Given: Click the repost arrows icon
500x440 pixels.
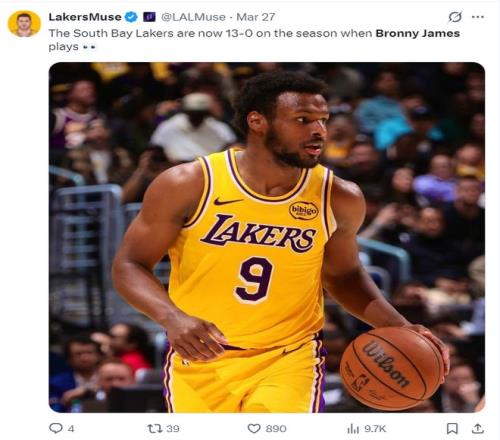Looking at the screenshot, I should pyautogui.click(x=155, y=428).
